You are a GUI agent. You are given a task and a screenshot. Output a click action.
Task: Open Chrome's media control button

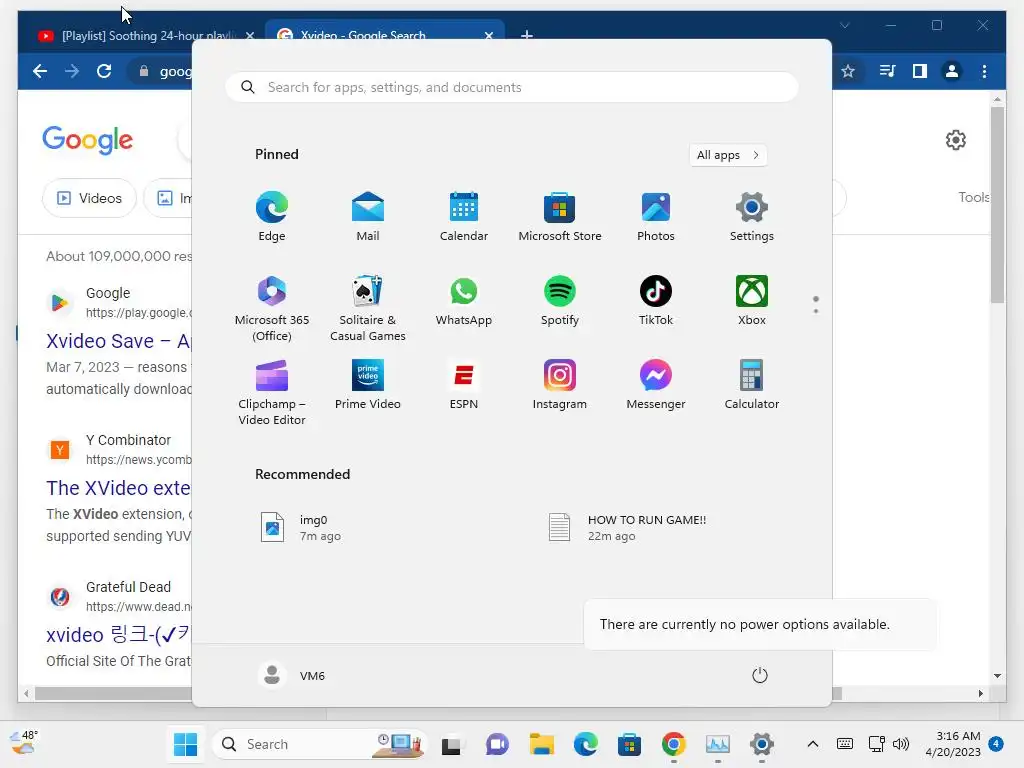887,71
